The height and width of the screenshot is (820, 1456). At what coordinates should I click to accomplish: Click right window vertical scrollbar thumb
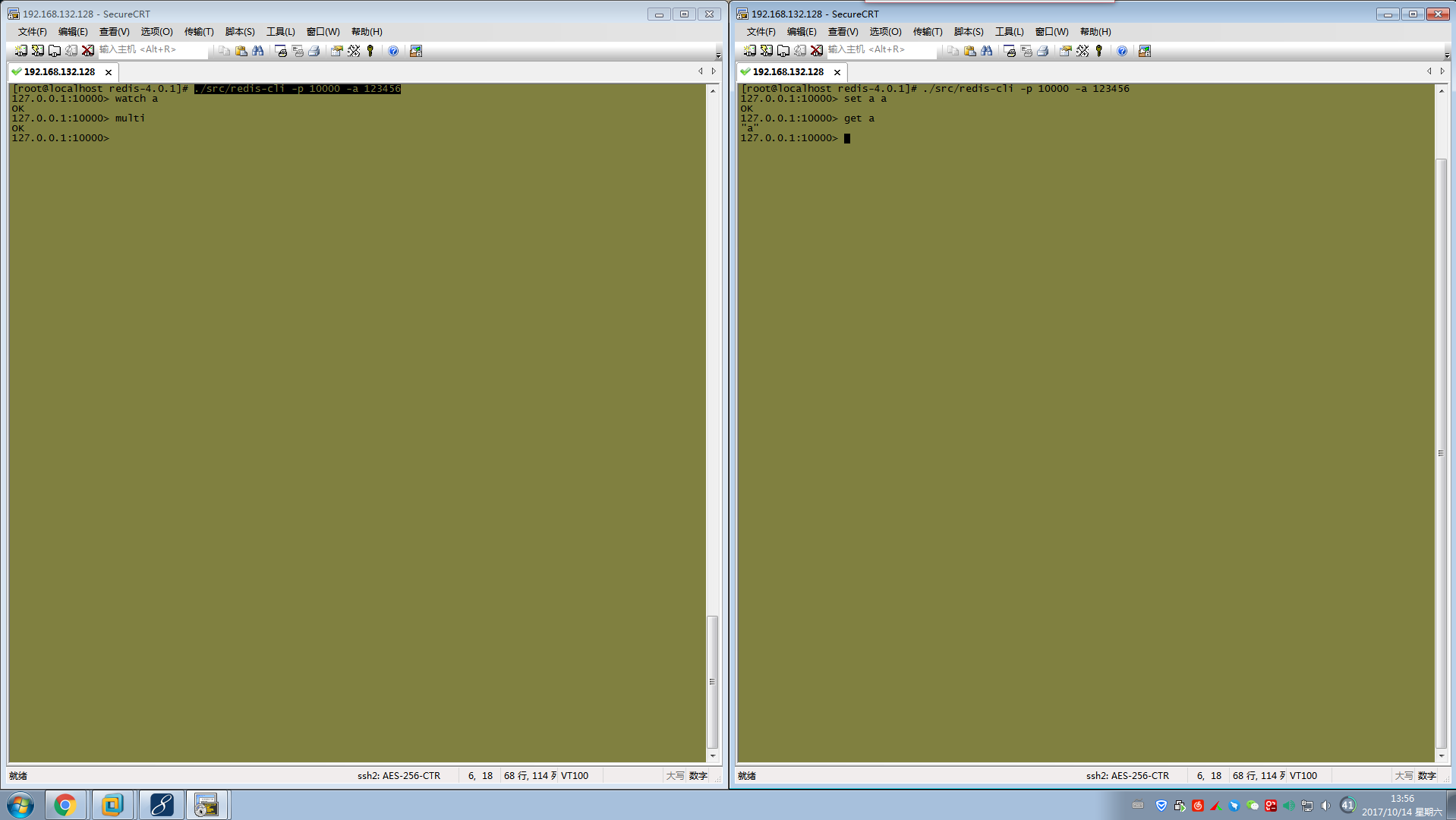(1441, 453)
